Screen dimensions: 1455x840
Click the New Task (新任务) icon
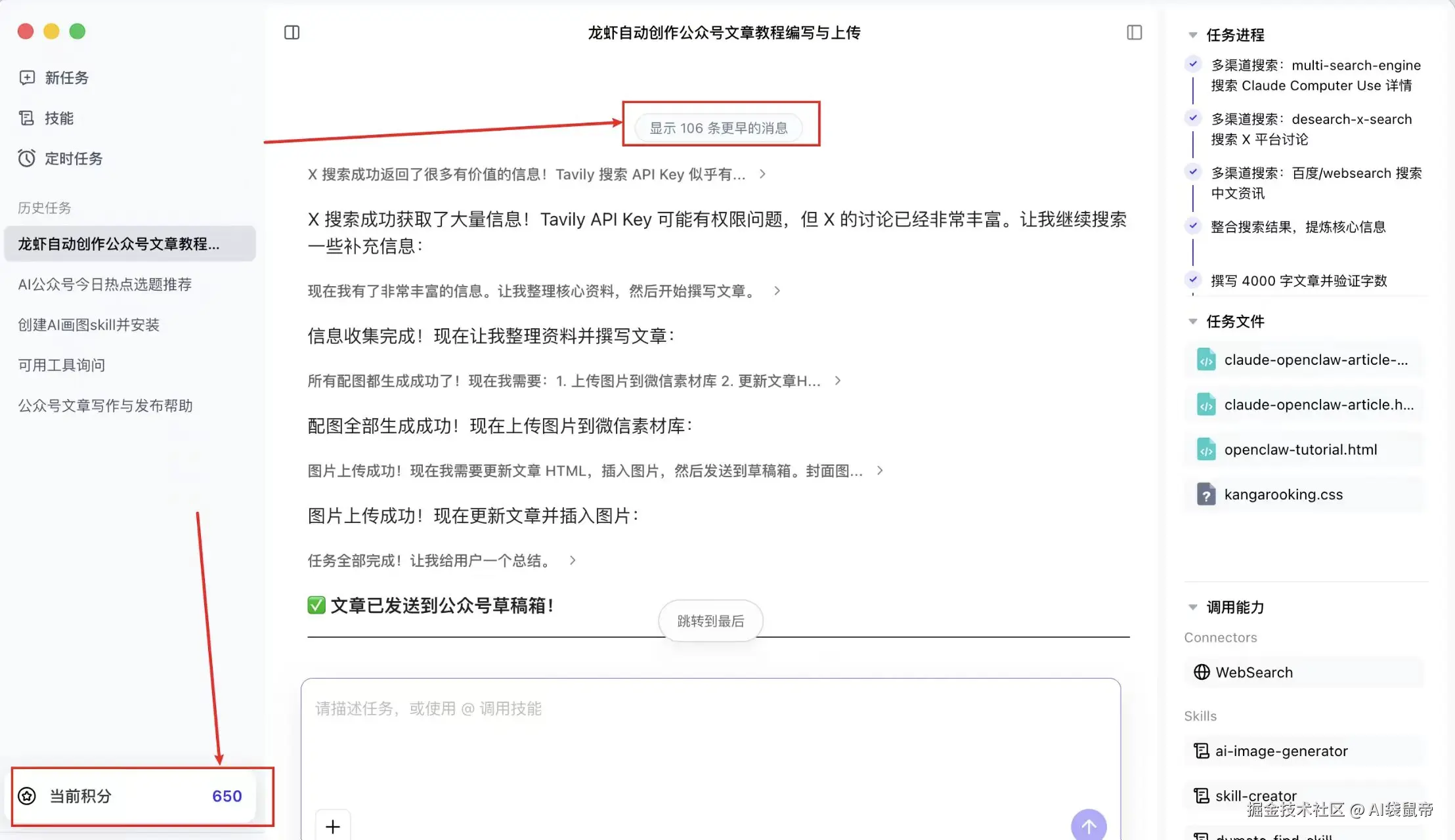pyautogui.click(x=27, y=77)
